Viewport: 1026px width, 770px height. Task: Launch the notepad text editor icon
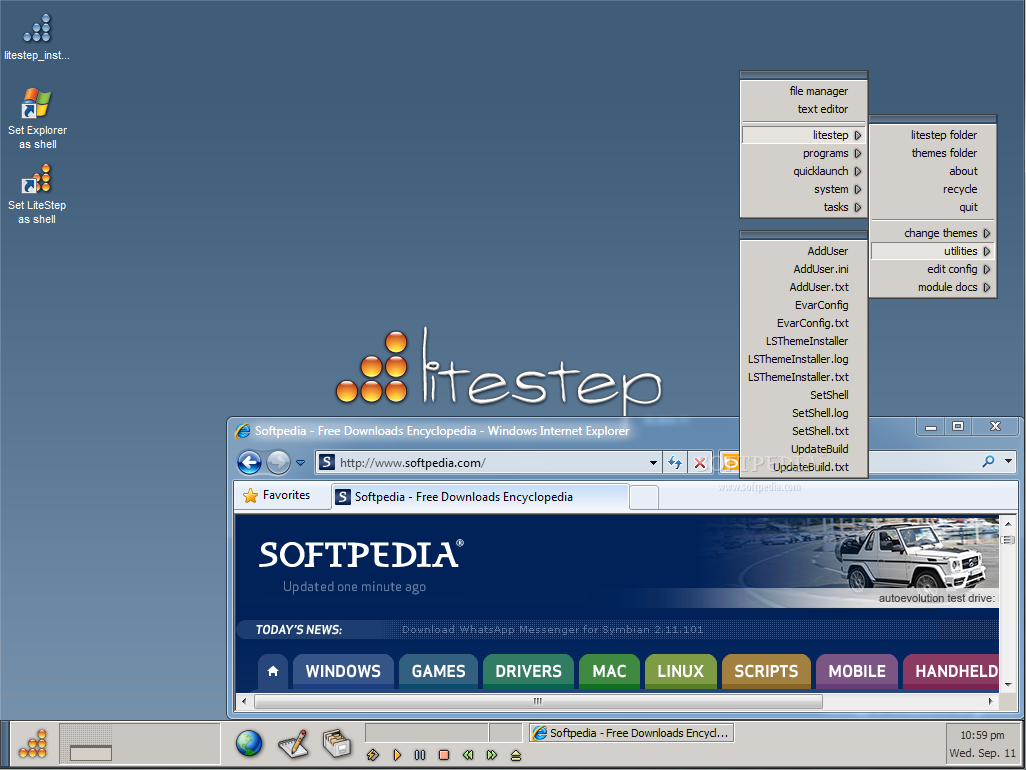[x=293, y=743]
